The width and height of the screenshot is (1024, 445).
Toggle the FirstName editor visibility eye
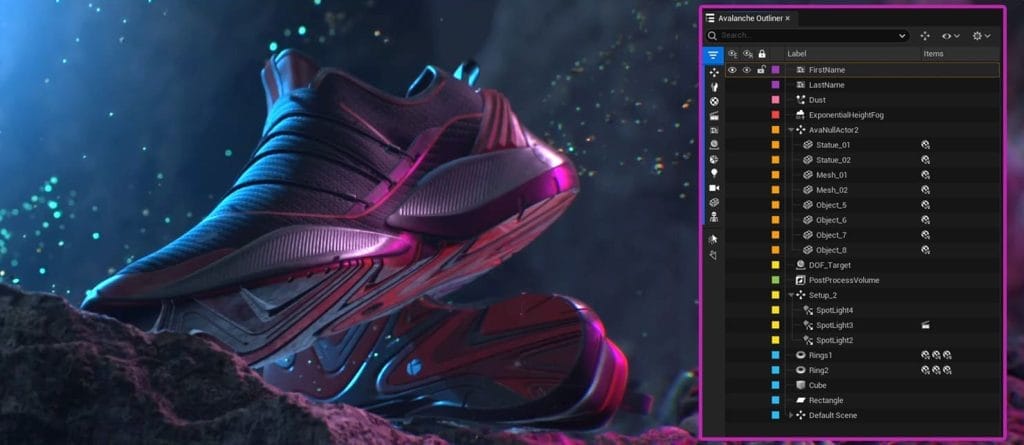point(732,70)
